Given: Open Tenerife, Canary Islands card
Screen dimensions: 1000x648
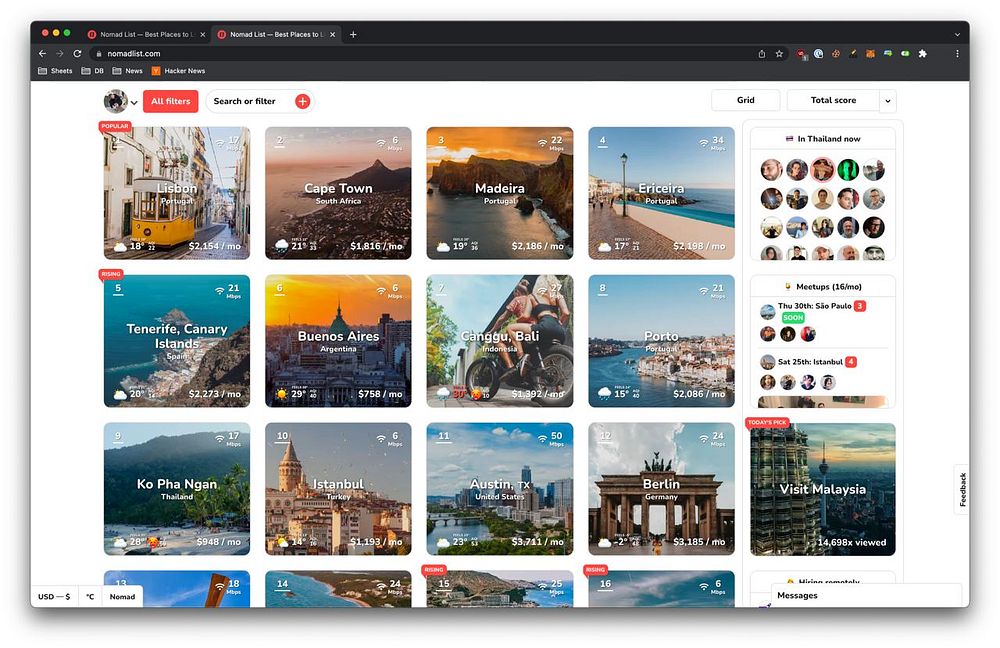Looking at the screenshot, I should [x=177, y=341].
